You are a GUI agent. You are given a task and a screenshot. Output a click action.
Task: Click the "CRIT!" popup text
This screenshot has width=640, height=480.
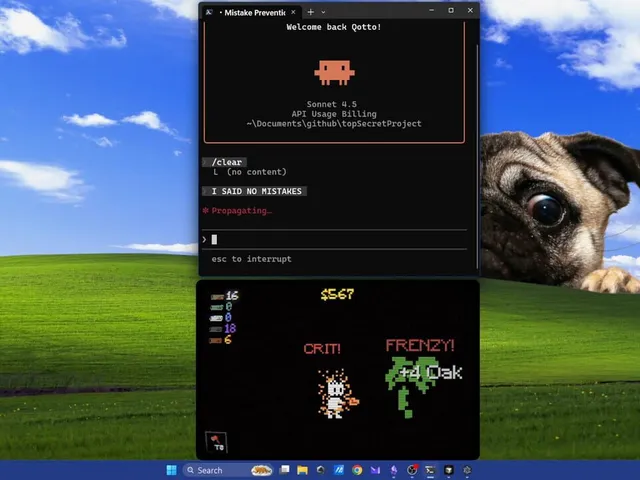322,349
